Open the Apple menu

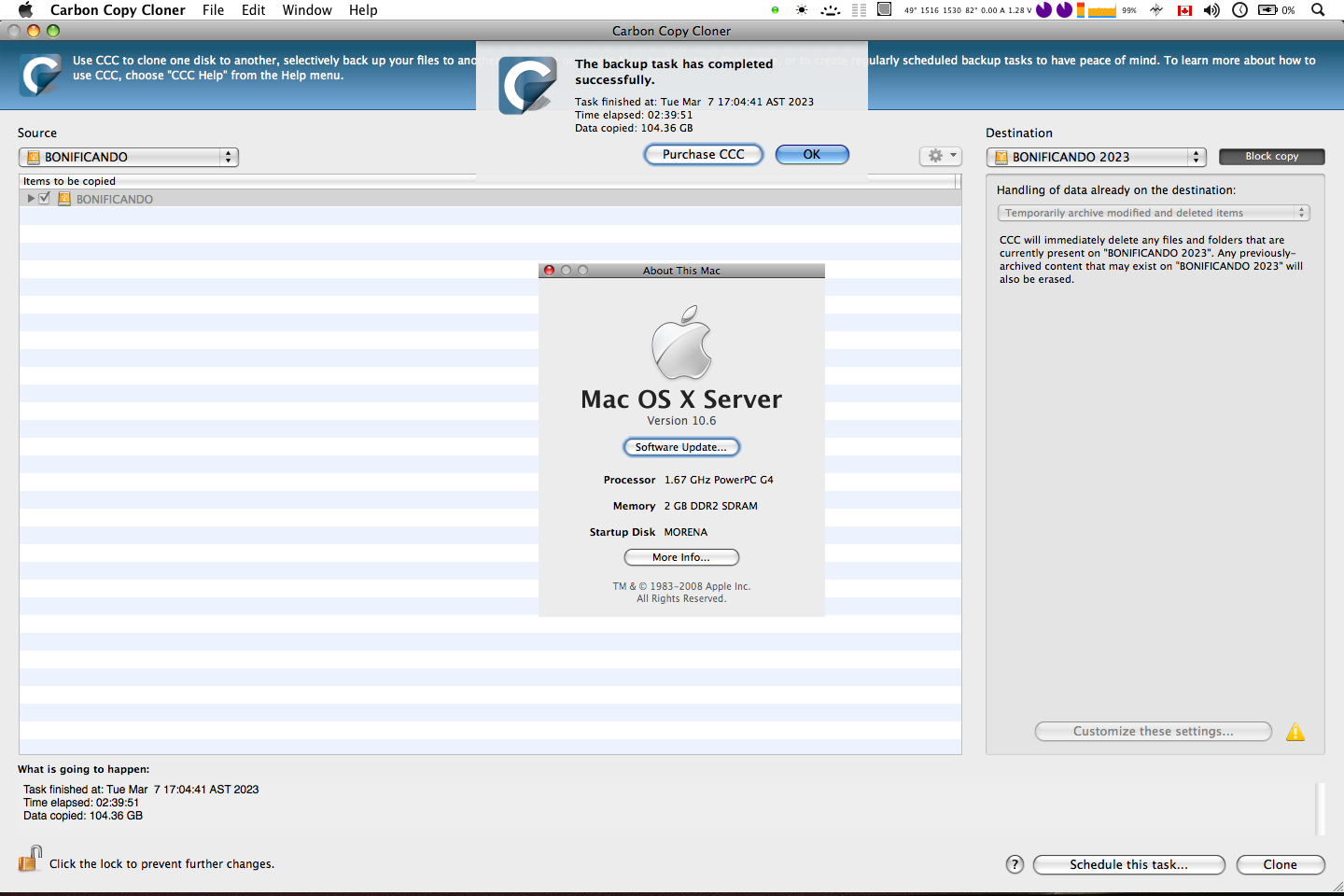[25, 10]
